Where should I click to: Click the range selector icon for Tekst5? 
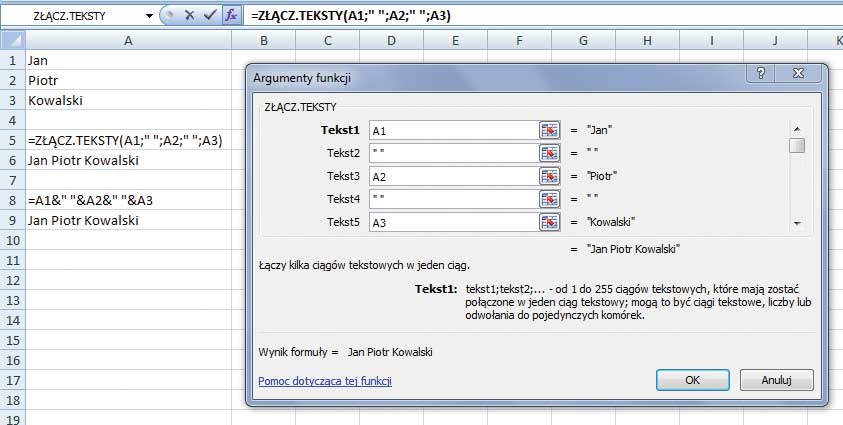point(549,222)
